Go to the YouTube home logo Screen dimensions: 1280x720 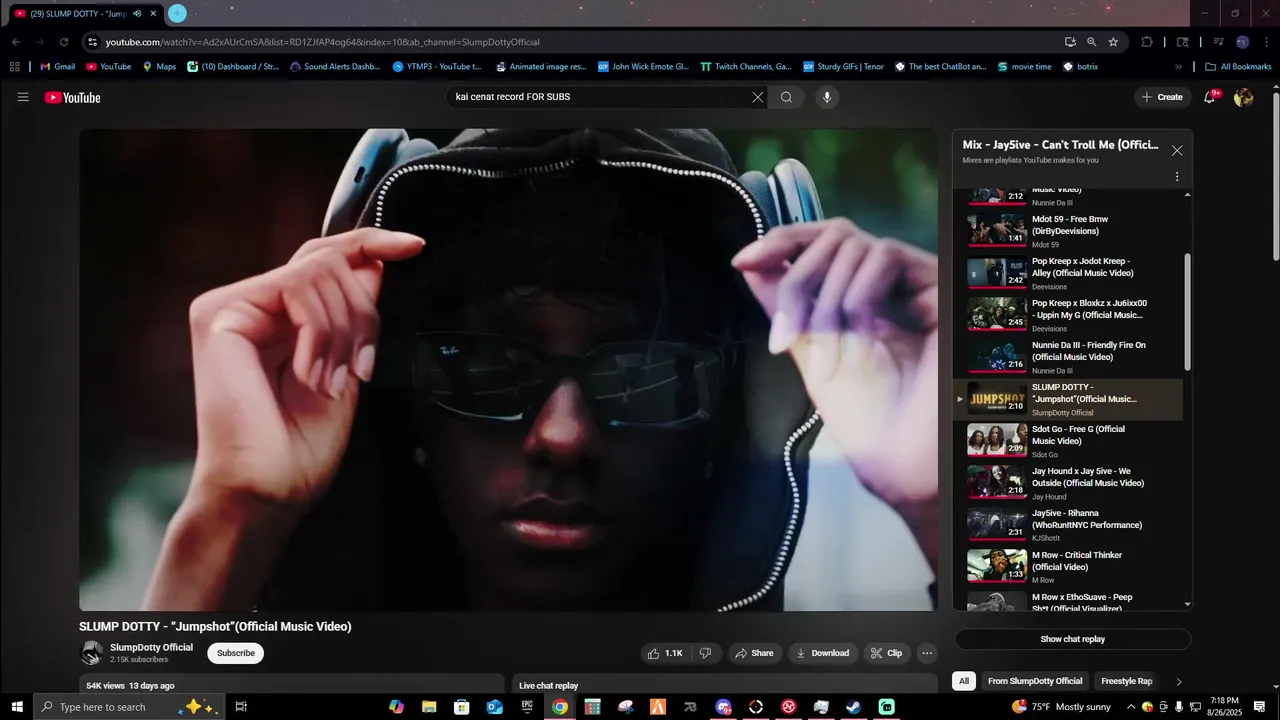(72, 97)
